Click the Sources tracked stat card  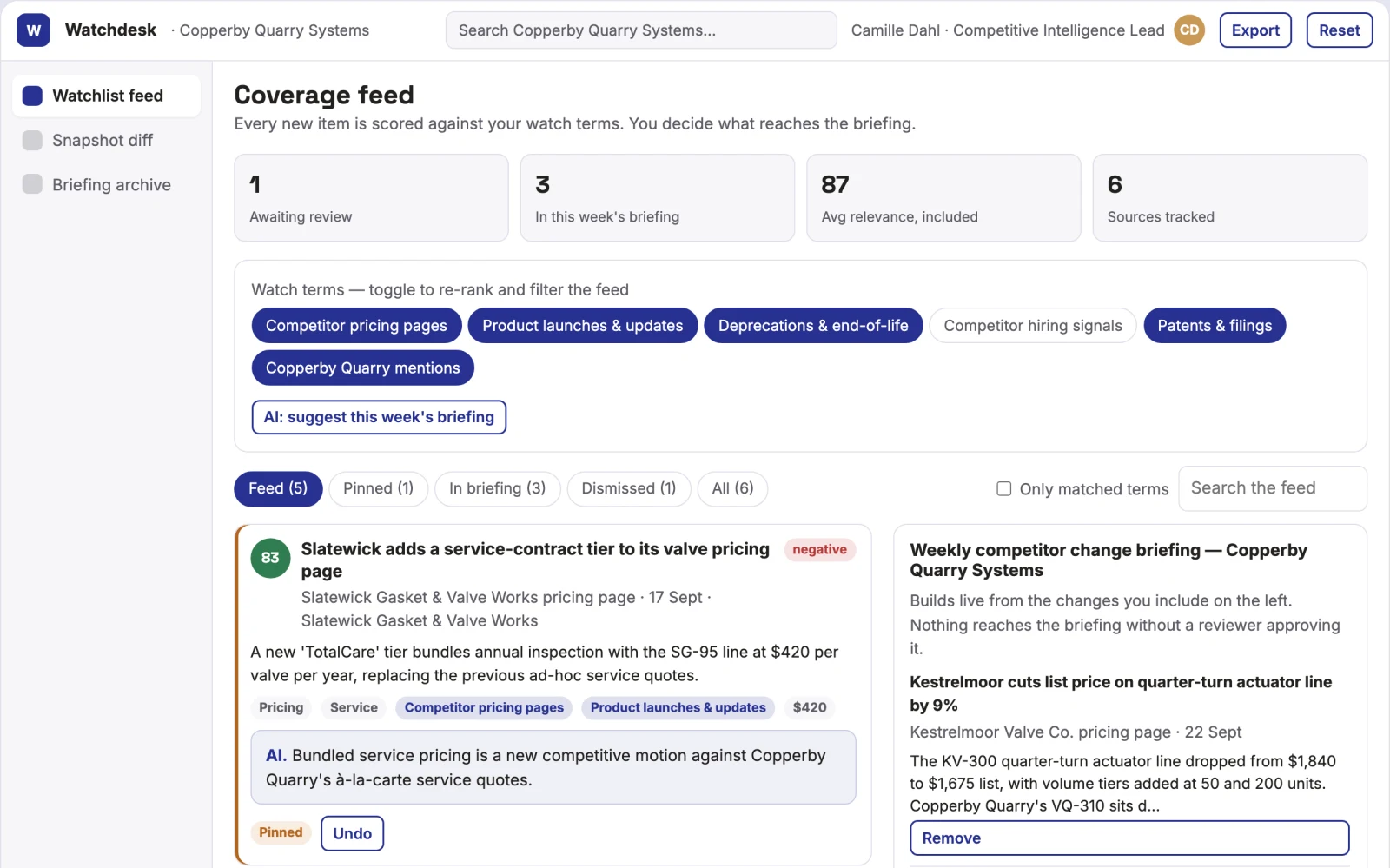1230,198
